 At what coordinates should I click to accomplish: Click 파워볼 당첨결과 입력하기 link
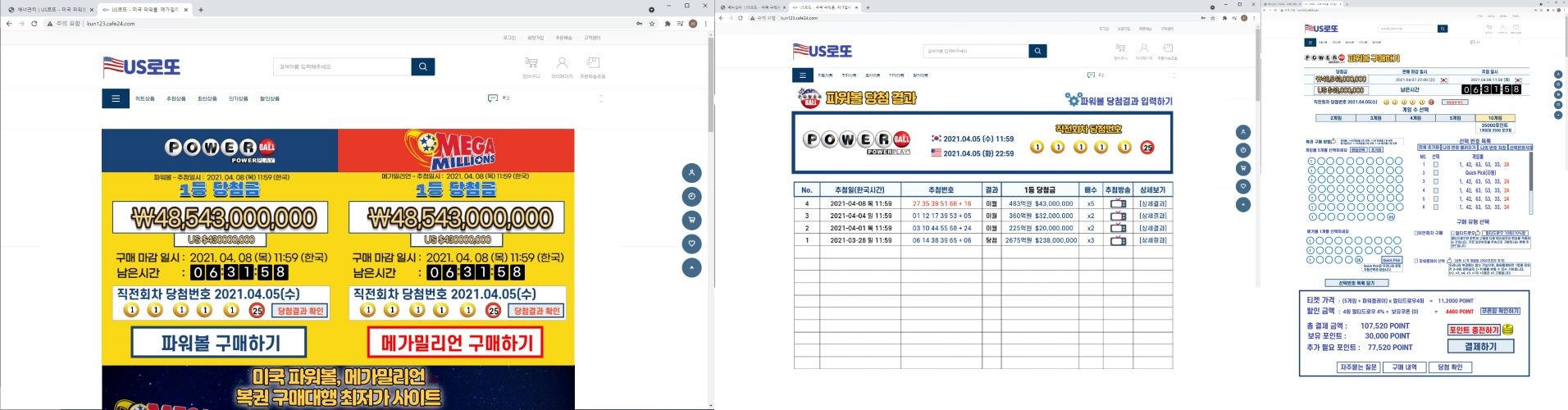point(1126,101)
